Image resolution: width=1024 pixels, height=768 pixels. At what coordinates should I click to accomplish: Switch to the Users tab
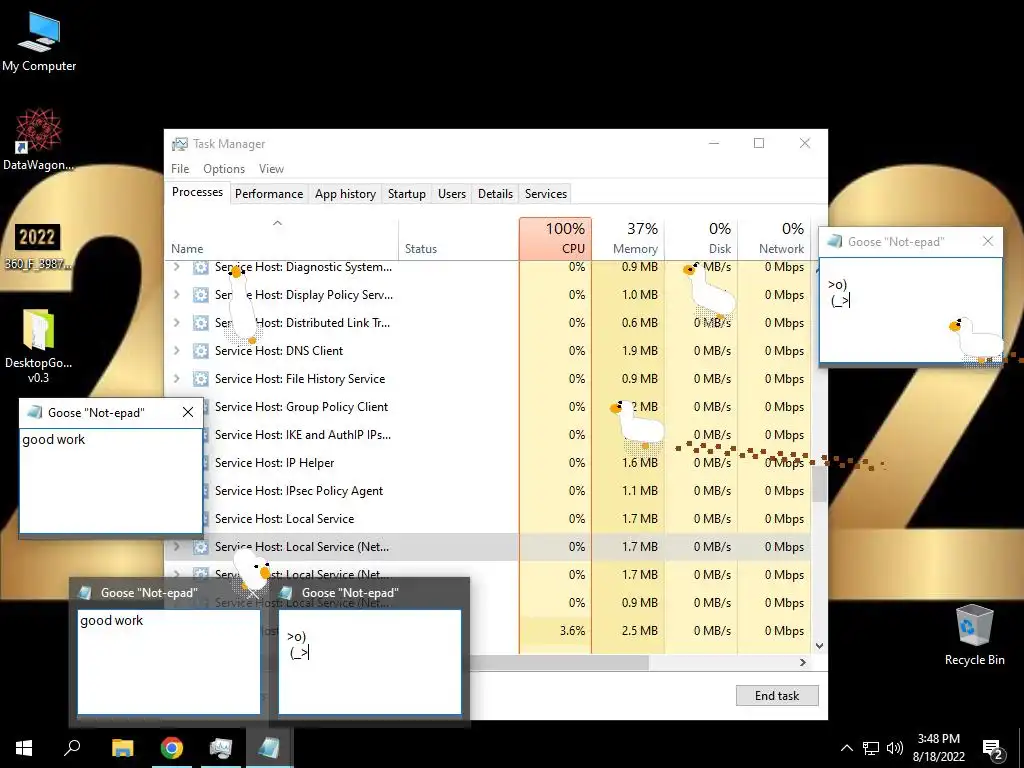click(452, 193)
